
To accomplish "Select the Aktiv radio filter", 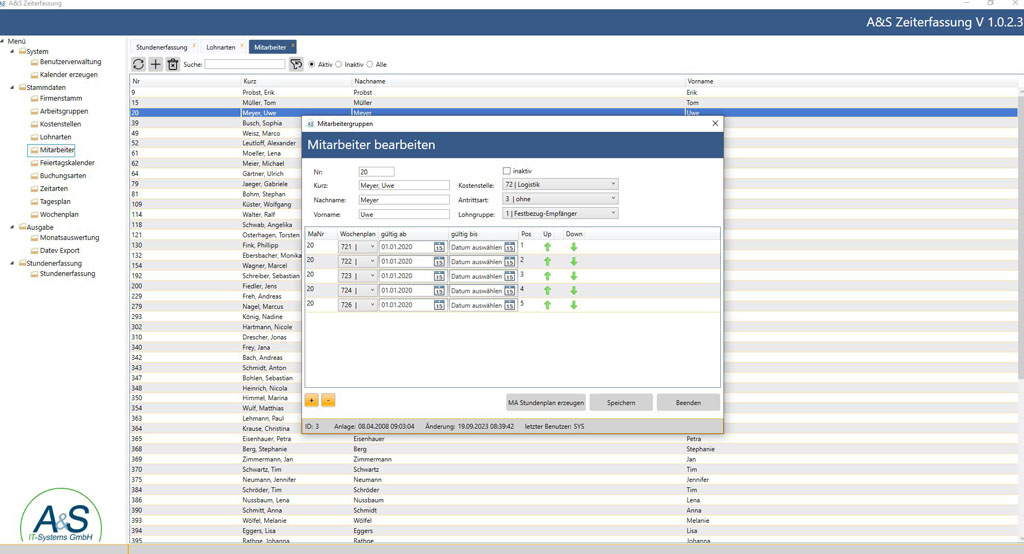I will [312, 64].
